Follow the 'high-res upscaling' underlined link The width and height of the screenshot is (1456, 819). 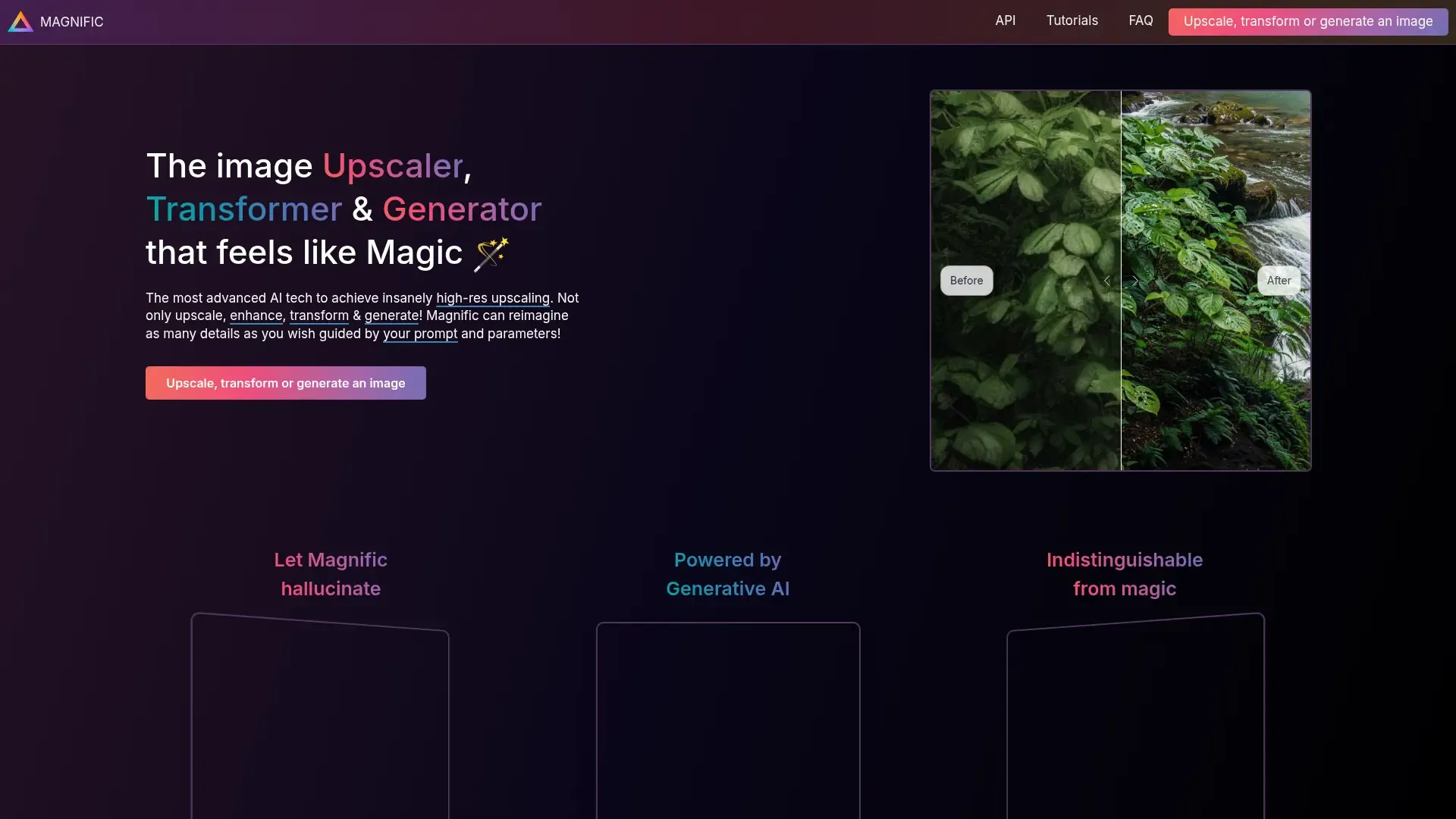click(x=492, y=298)
